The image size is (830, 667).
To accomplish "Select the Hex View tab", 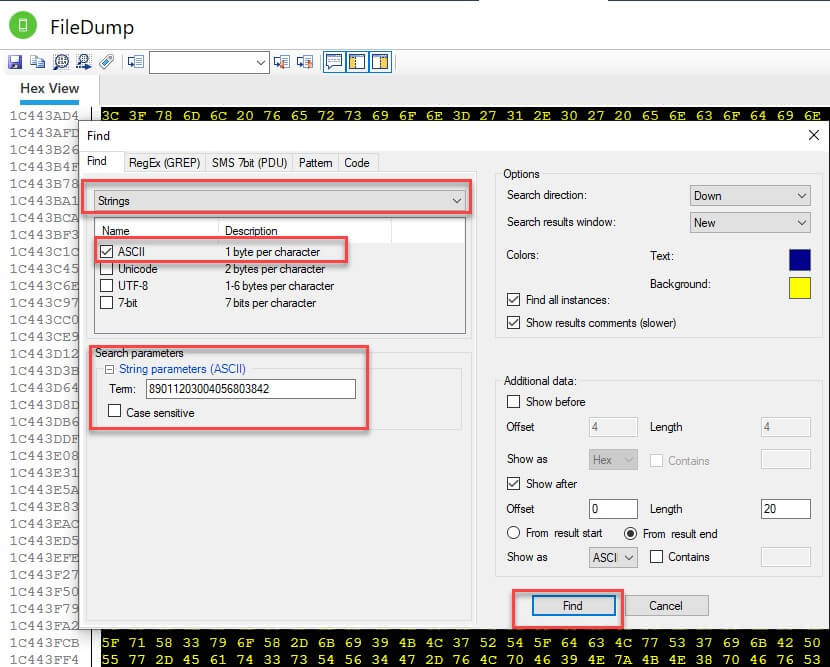I will point(50,89).
